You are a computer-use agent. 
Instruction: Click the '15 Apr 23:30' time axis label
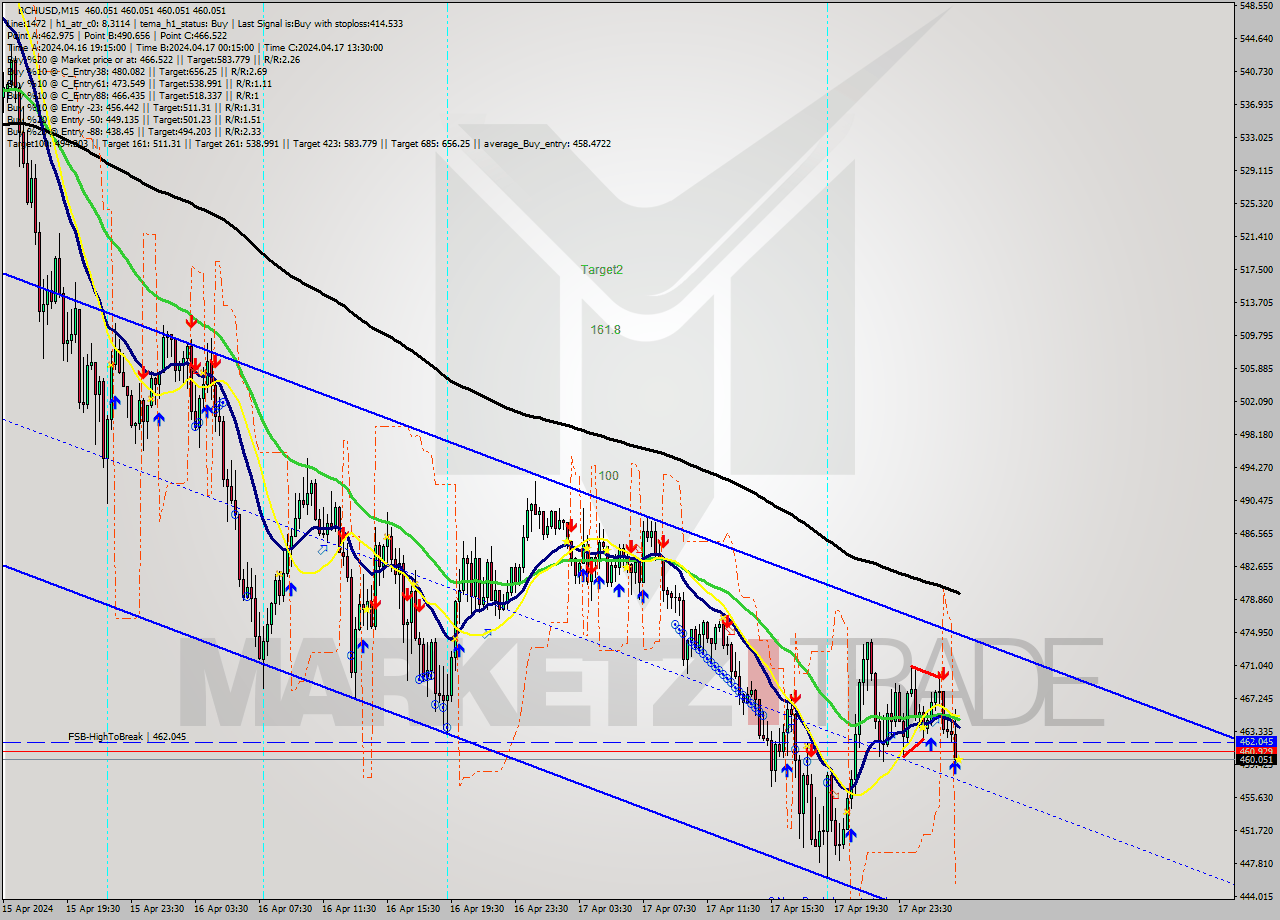coord(158,909)
